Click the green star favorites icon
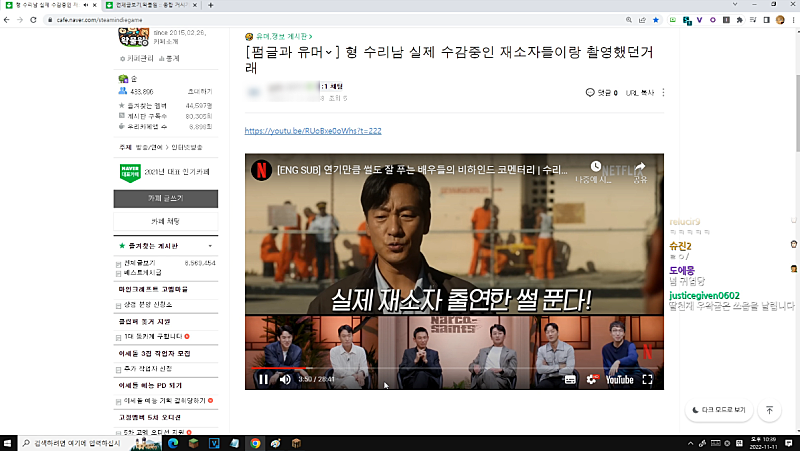800x451 pixels. (122, 246)
